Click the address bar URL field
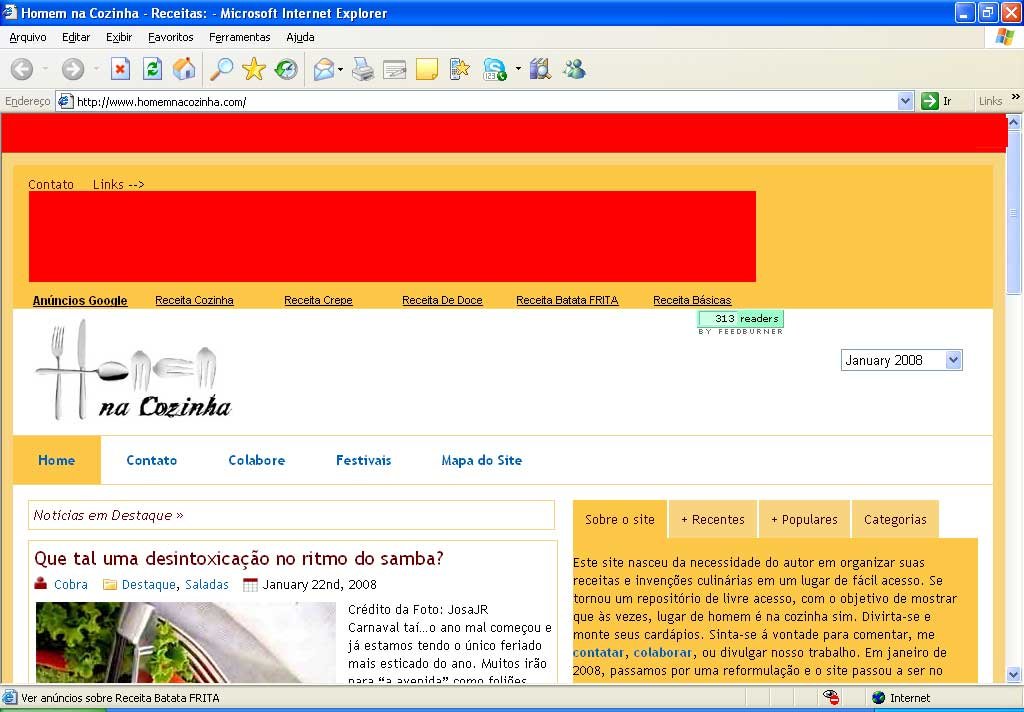 point(480,101)
